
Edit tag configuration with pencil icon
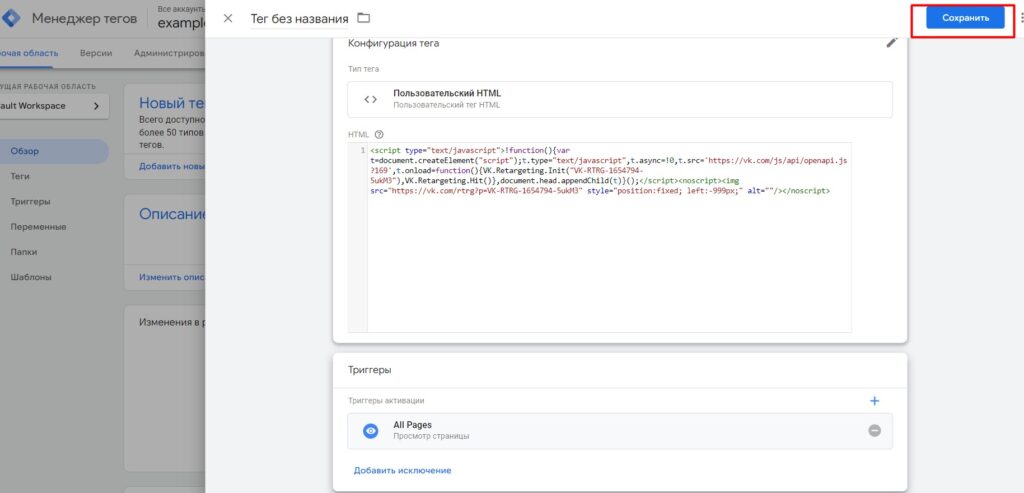[x=892, y=43]
